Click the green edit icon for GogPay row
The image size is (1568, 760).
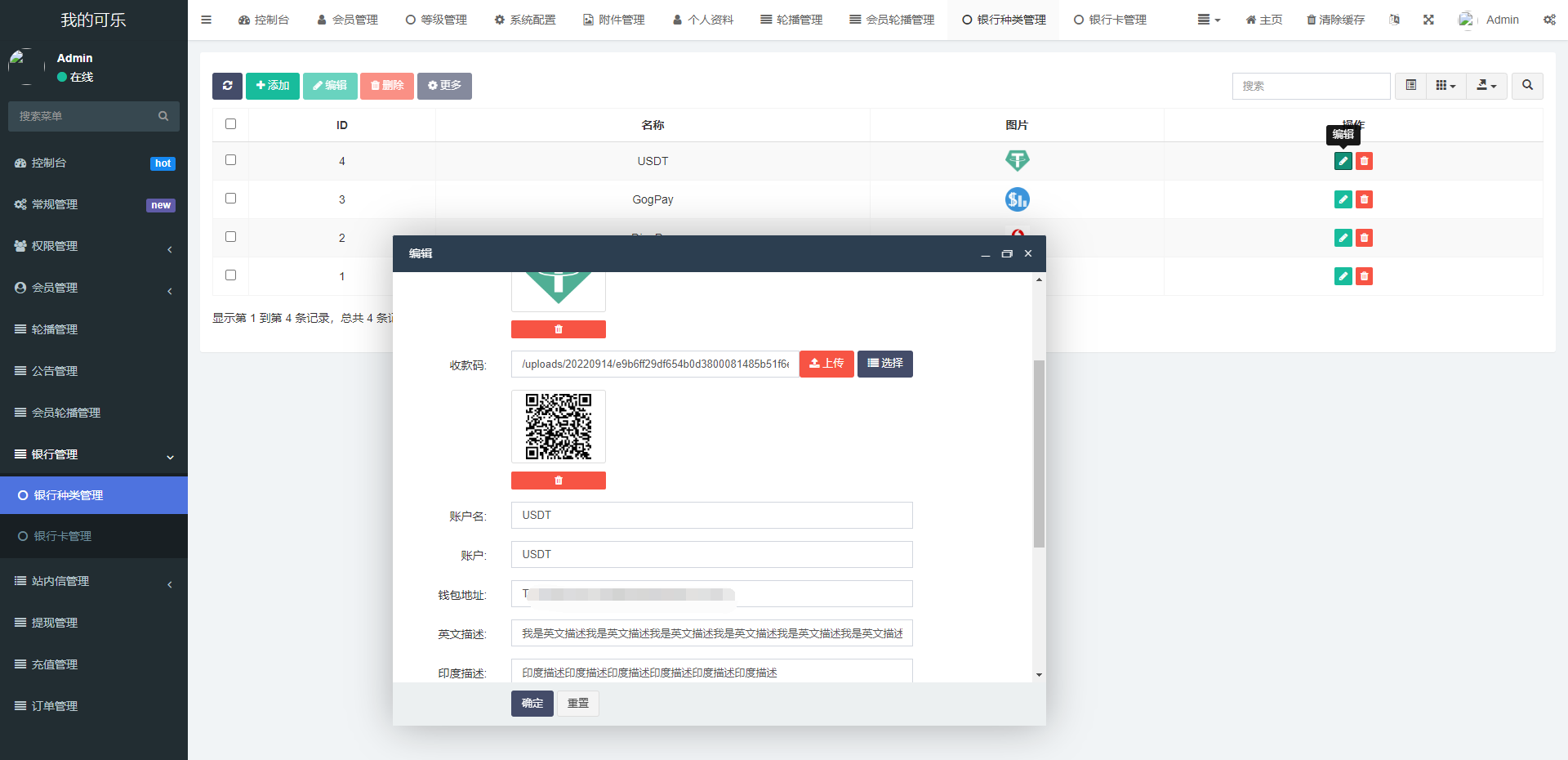(1343, 199)
